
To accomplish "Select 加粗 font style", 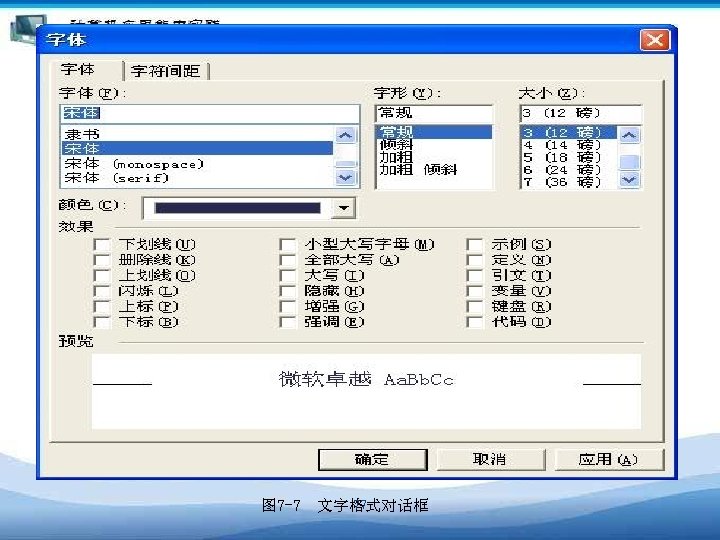I will point(434,157).
